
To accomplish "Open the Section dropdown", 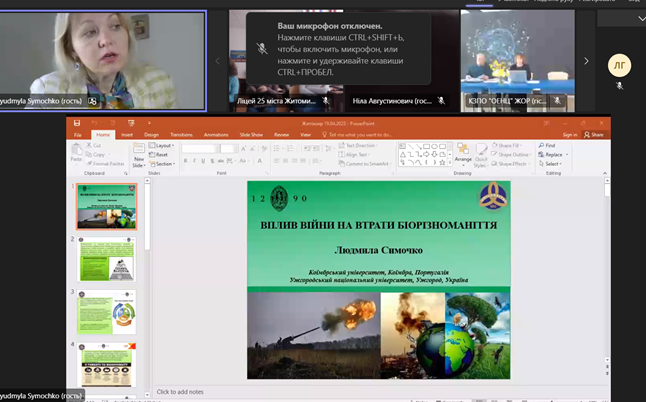I will (x=162, y=164).
